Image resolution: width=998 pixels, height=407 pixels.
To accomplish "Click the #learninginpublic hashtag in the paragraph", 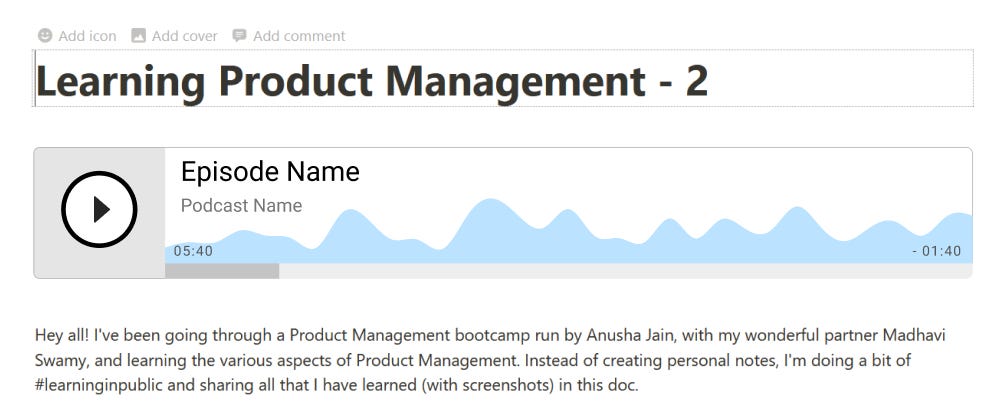I will (x=100, y=386).
